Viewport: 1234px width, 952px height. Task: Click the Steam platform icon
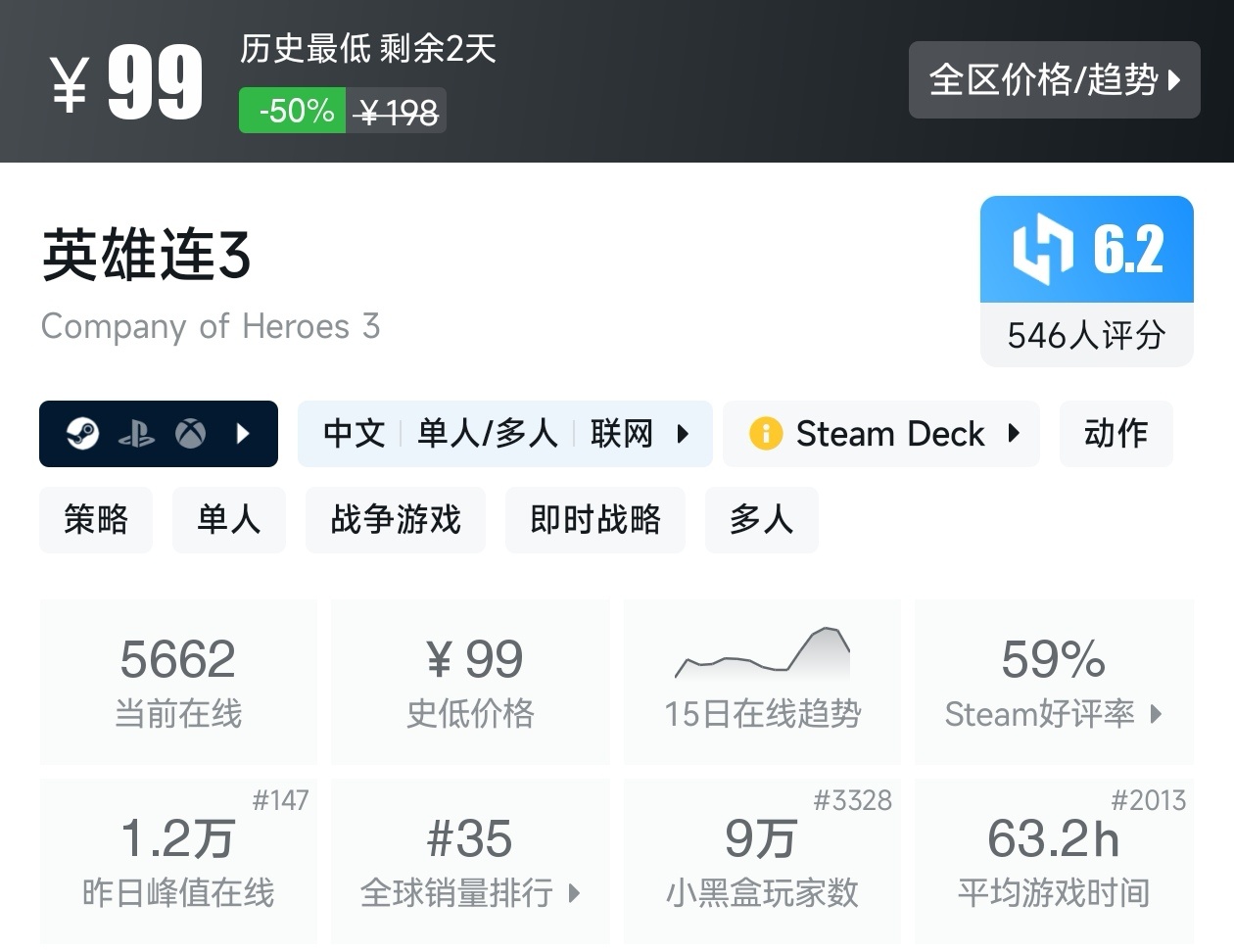coord(83,433)
